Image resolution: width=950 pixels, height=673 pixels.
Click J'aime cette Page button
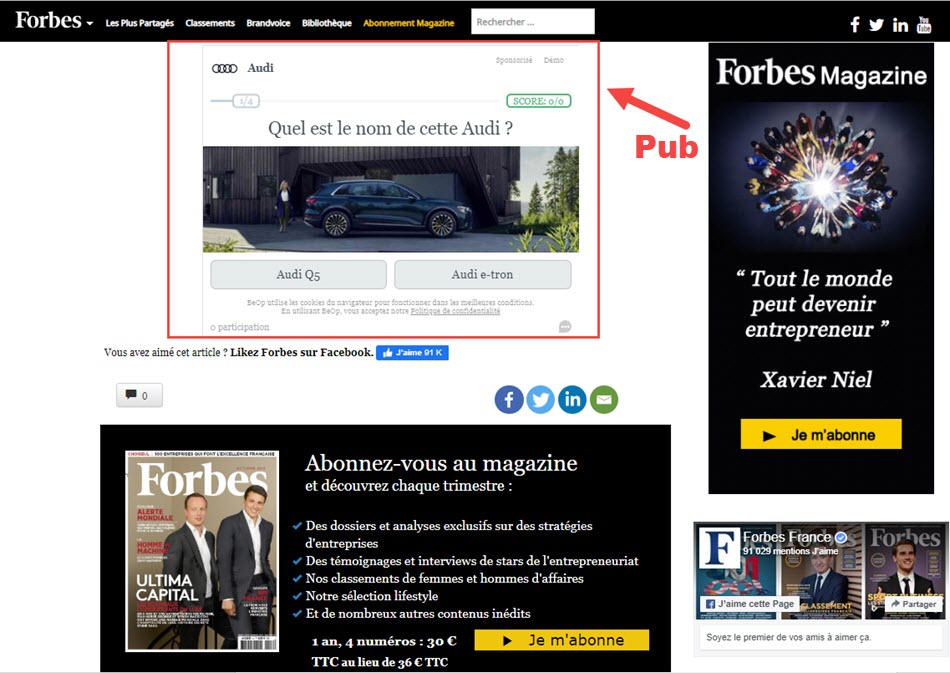click(749, 604)
